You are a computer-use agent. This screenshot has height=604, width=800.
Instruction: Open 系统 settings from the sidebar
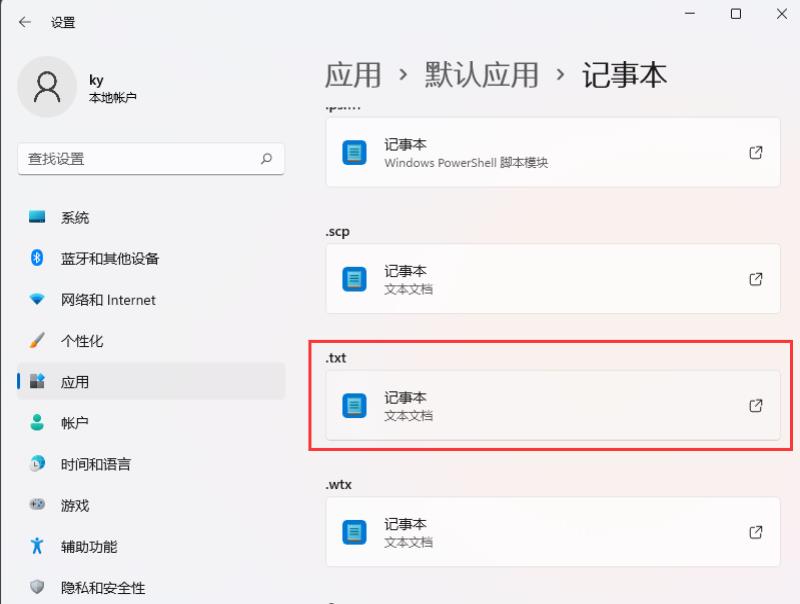(x=73, y=217)
